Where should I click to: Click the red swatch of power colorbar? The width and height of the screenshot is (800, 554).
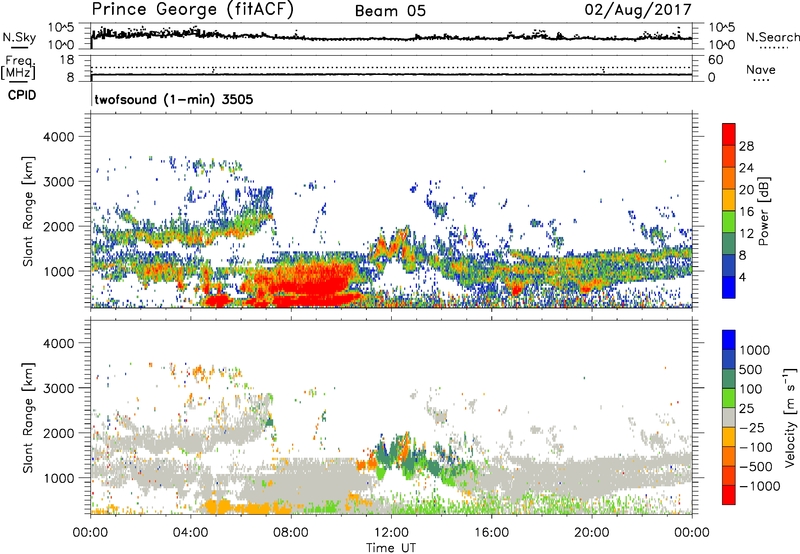[729, 134]
